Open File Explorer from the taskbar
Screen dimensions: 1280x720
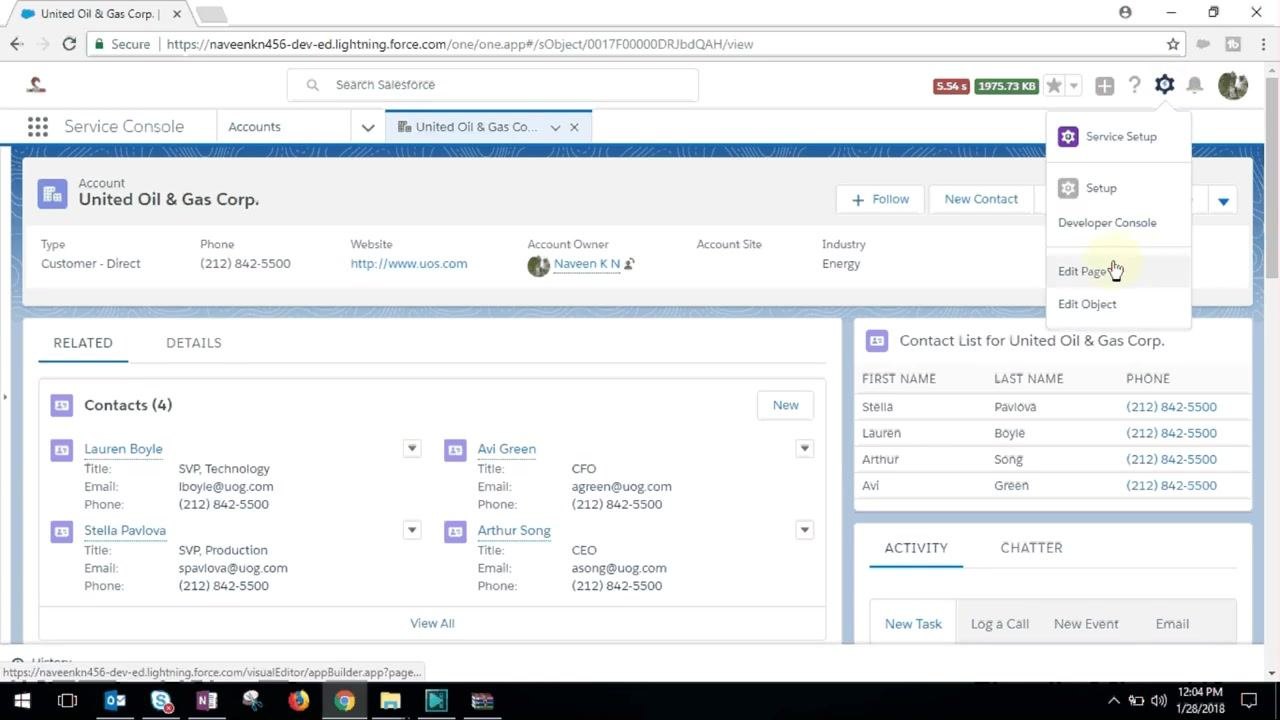point(390,701)
